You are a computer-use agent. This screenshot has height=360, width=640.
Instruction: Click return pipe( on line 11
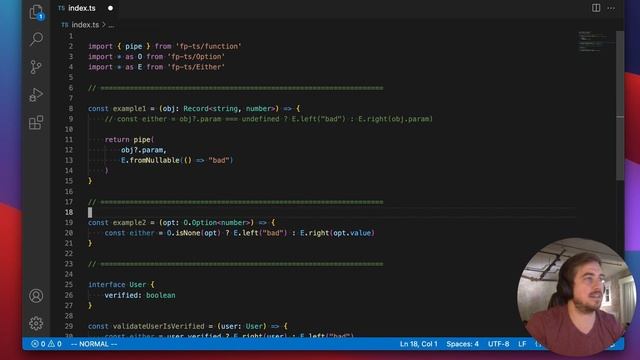click(129, 140)
